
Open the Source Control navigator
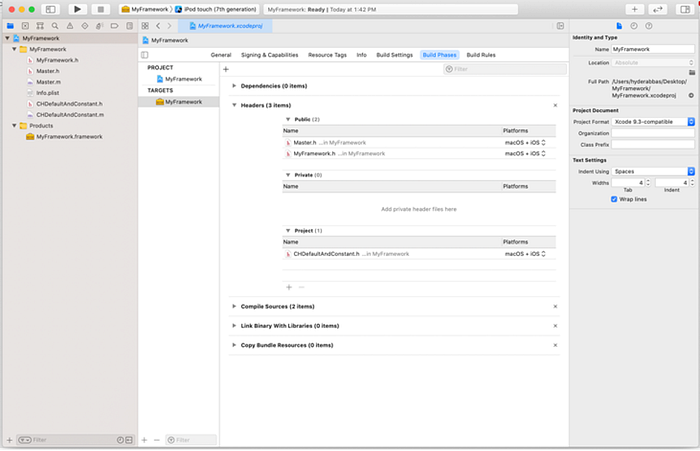tap(25, 26)
